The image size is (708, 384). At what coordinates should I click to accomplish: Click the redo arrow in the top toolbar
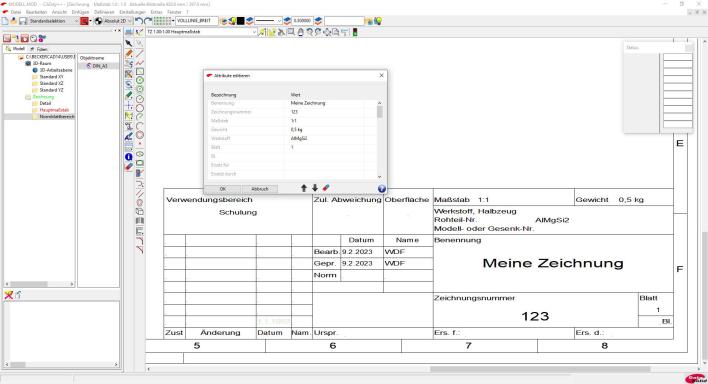[148, 21]
